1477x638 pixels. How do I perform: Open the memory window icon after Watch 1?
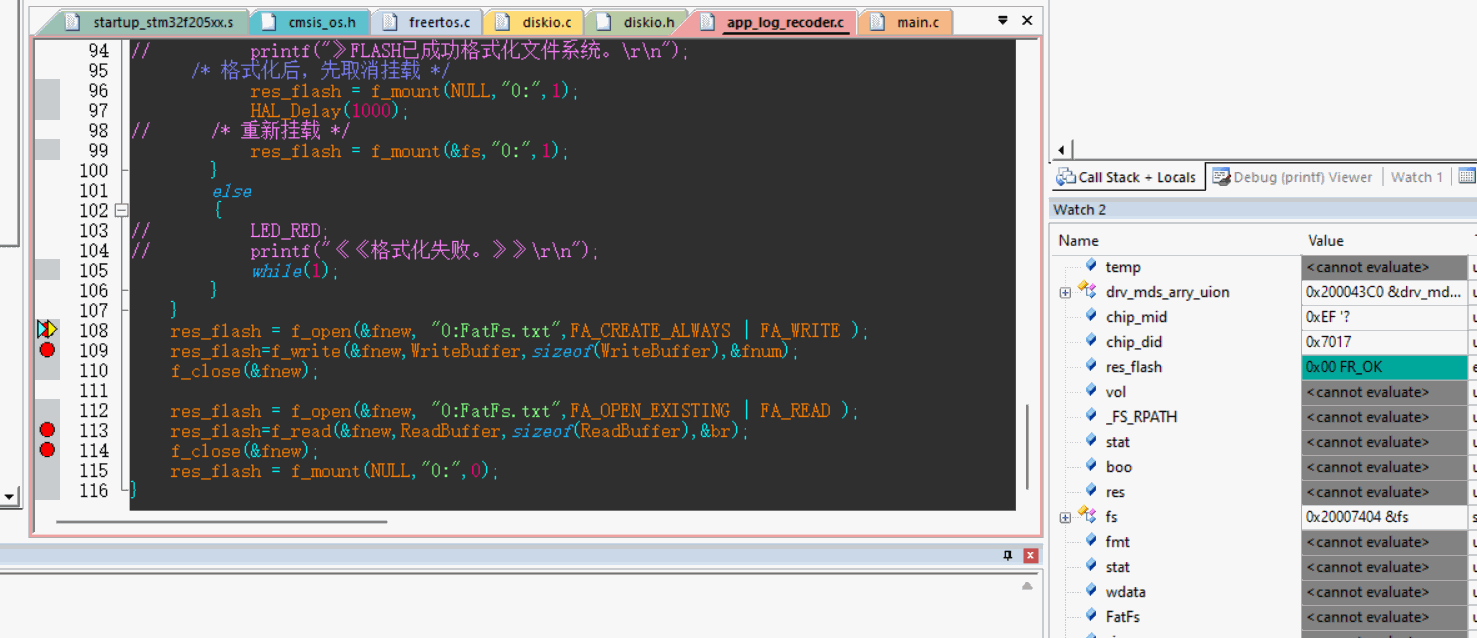pyautogui.click(x=1466, y=177)
